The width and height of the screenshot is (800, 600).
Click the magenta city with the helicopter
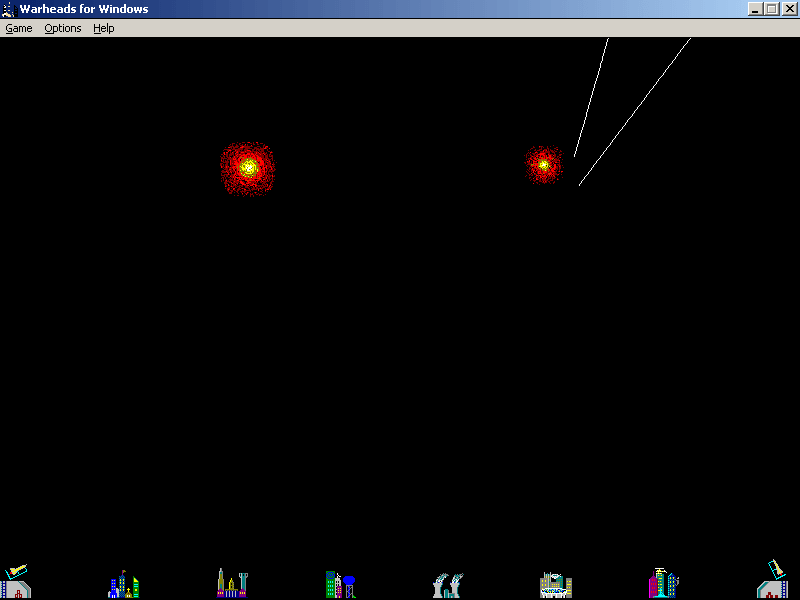tap(664, 583)
